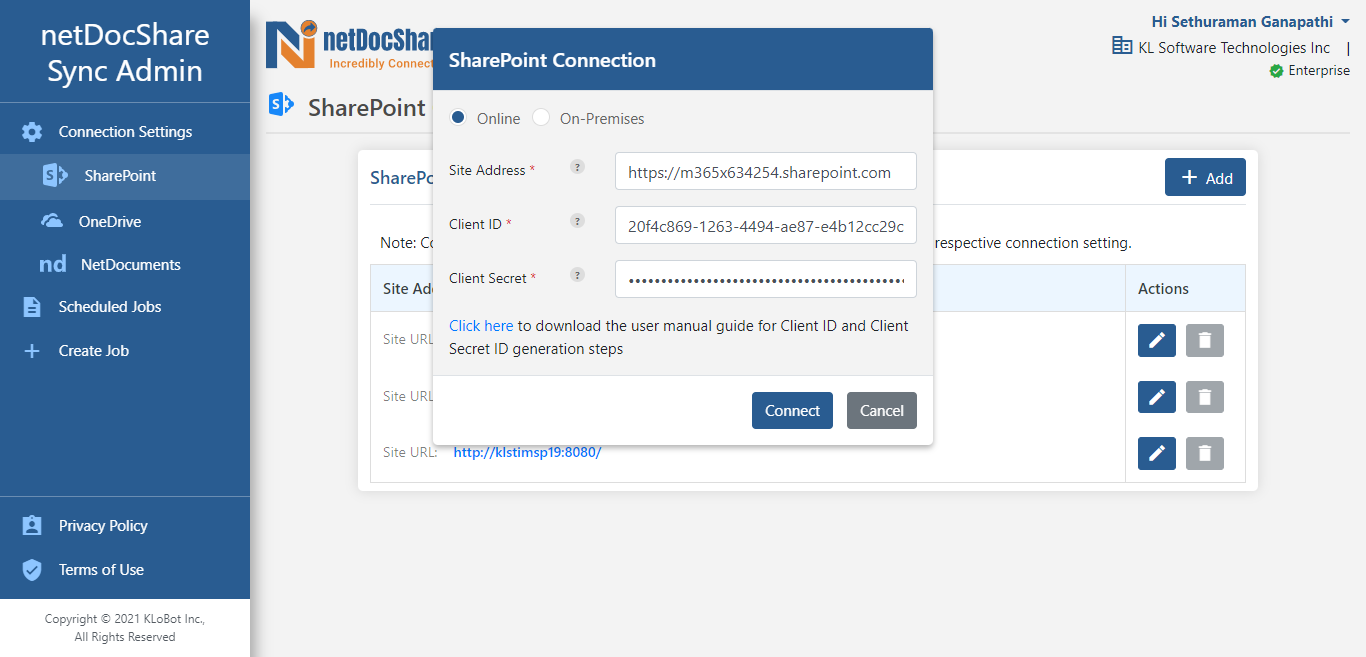Open OneDrive via its cloud icon
1366x657 pixels.
(x=52, y=221)
